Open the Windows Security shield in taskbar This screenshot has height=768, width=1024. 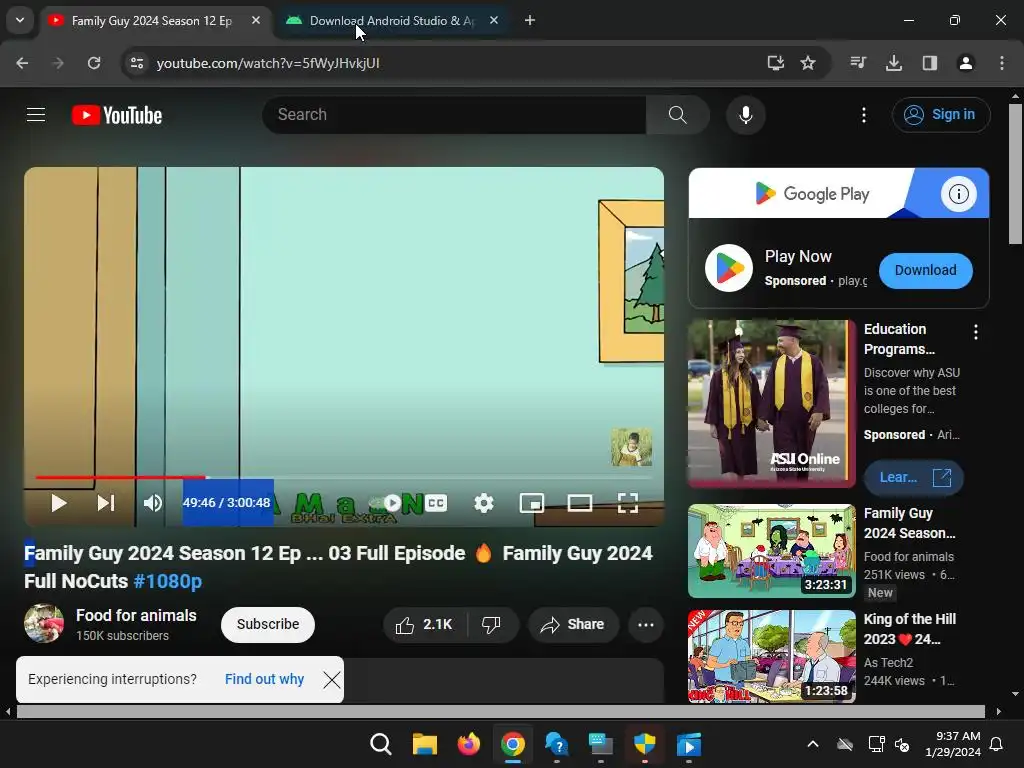click(x=645, y=744)
